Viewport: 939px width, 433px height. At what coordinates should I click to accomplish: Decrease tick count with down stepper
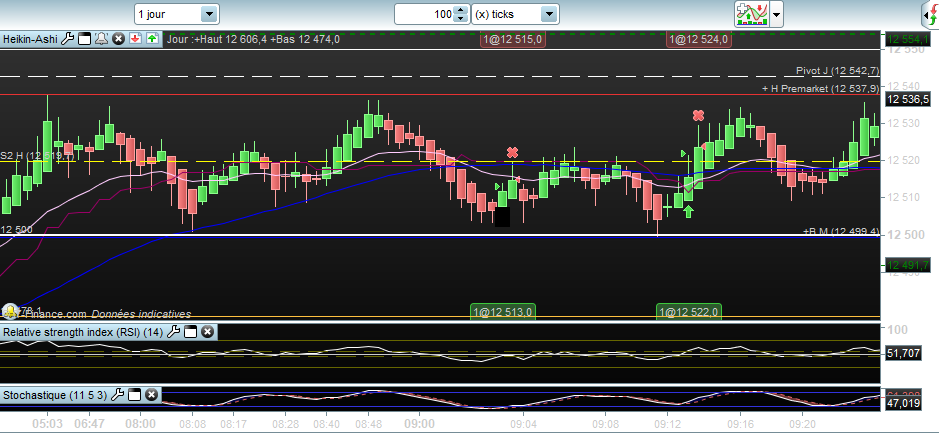[460, 19]
